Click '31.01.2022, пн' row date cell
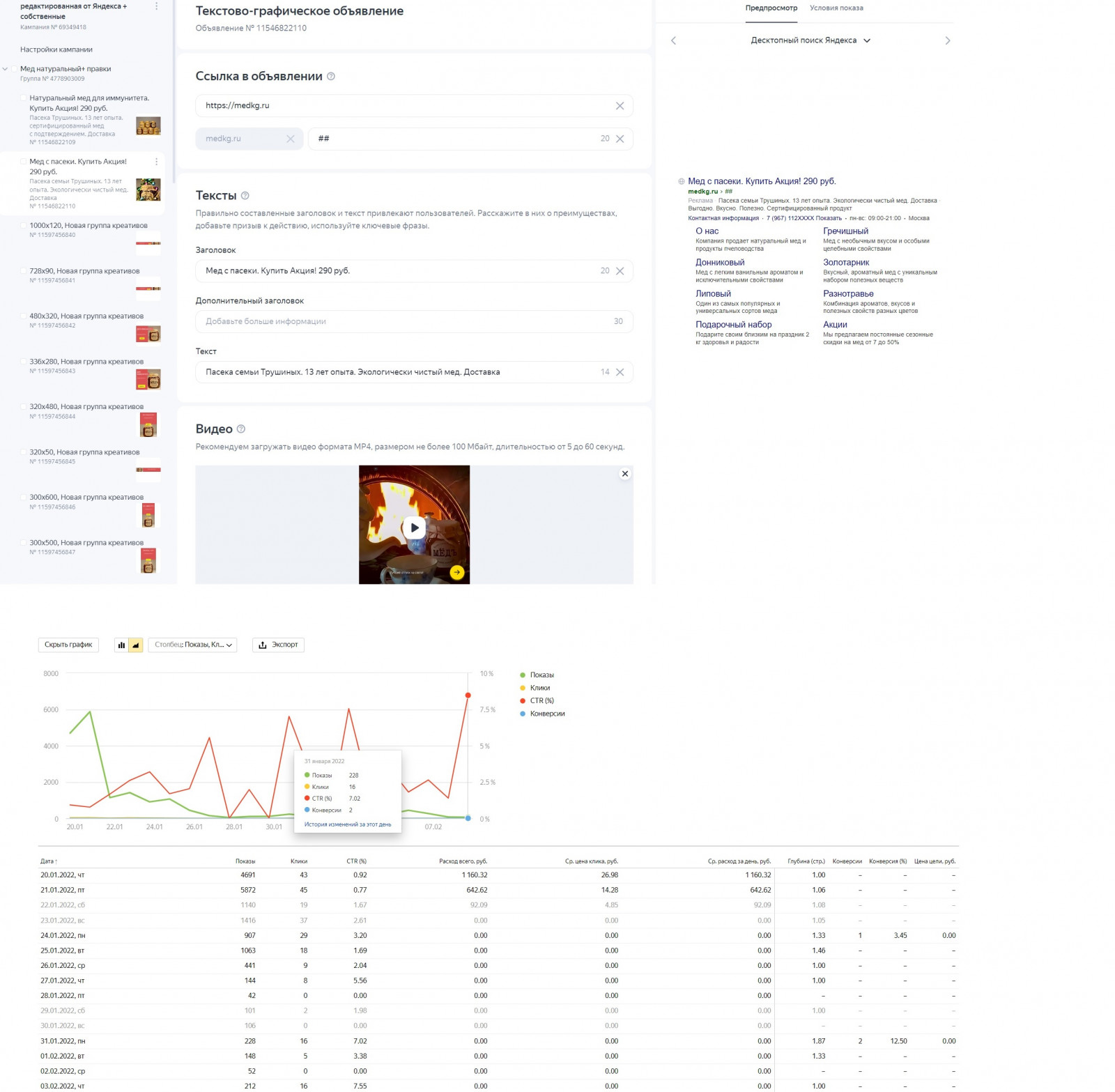 pos(63,1041)
